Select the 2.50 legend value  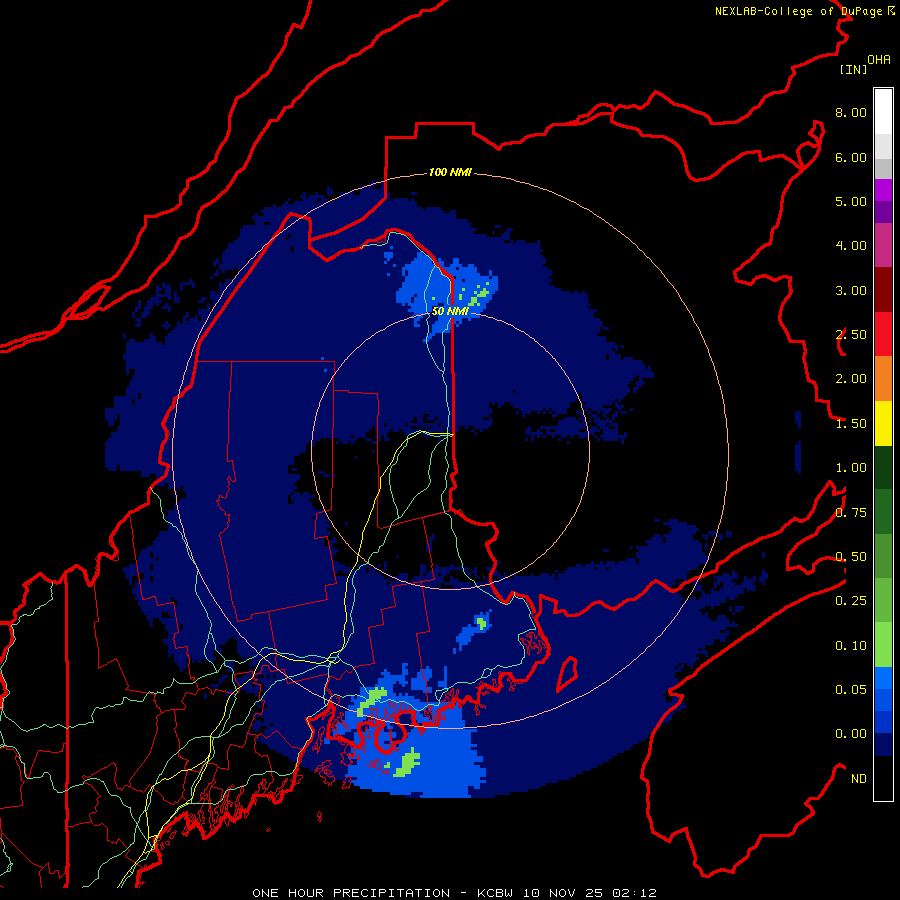tap(851, 335)
